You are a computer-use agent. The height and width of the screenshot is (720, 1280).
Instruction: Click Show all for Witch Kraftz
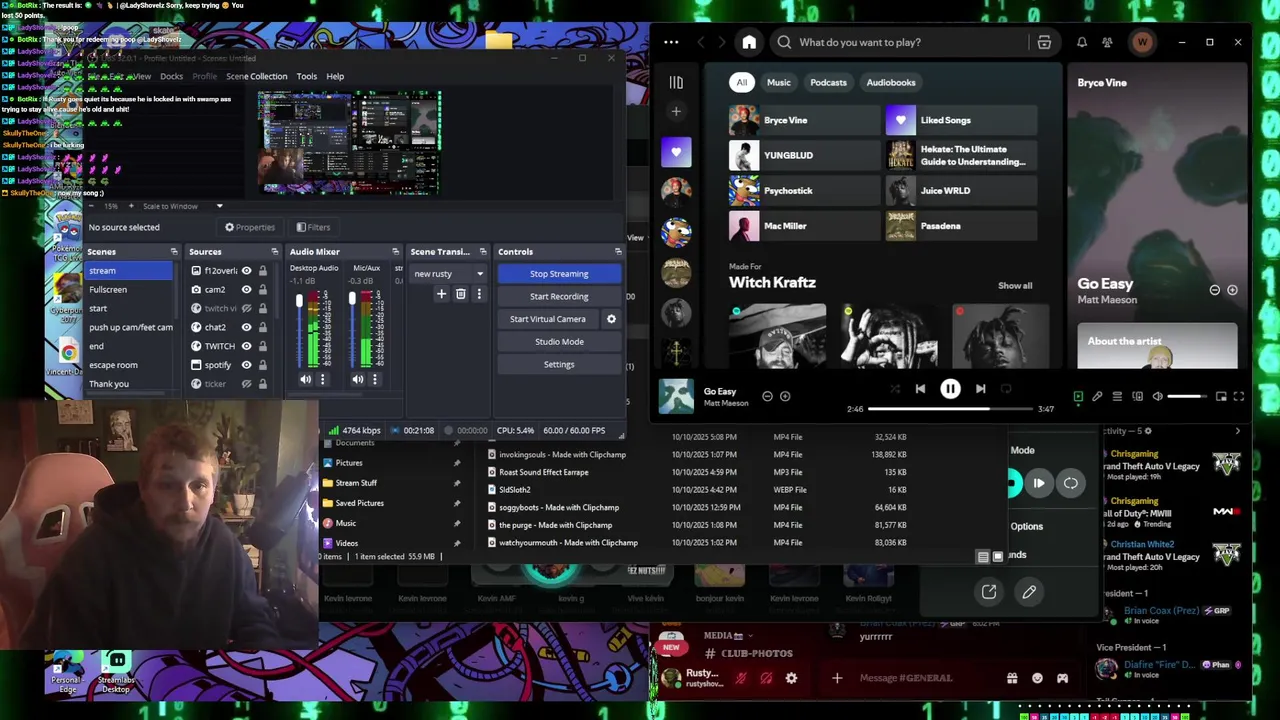tap(1014, 286)
